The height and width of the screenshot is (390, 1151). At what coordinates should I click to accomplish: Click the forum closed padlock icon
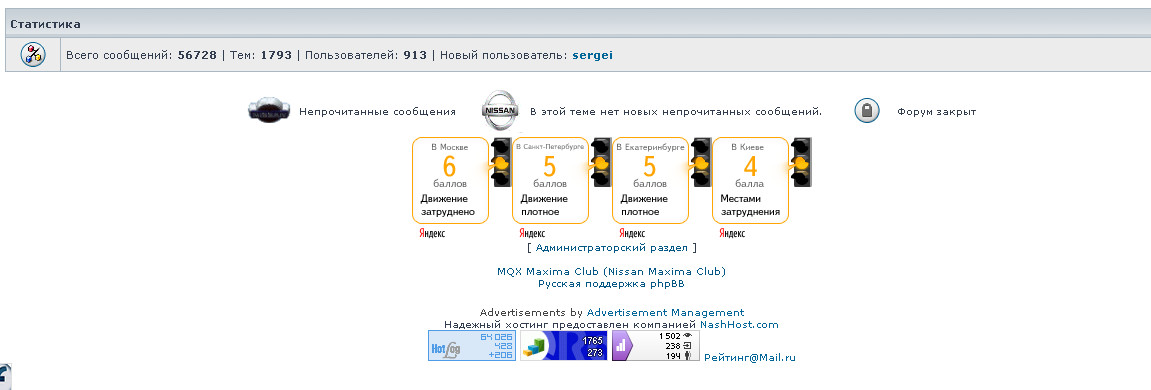(x=867, y=111)
